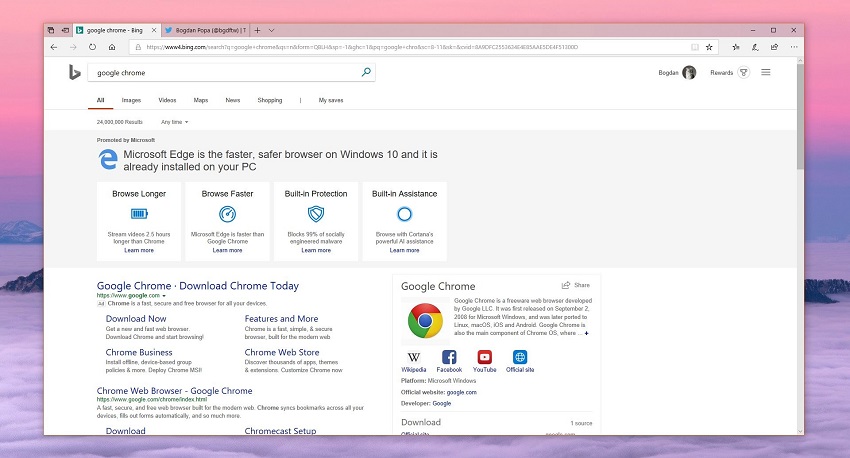This screenshot has height=458, width=850.
Task: Expand the google.com ad URL dropdown arrow
Action: click(x=164, y=296)
